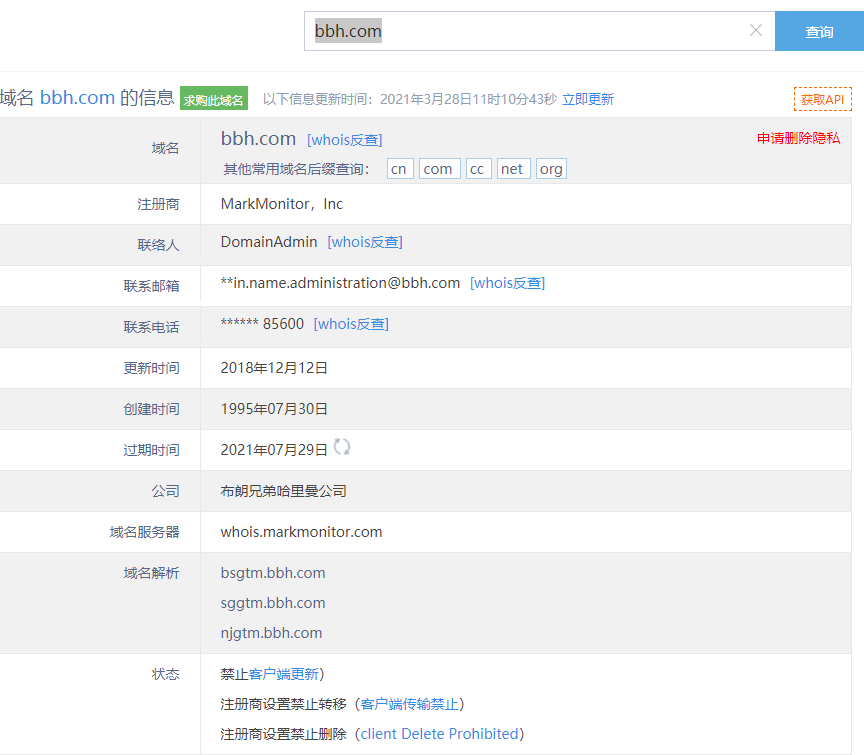Click the green 求购此域名 badge
The width and height of the screenshot is (864, 755).
pyautogui.click(x=214, y=99)
